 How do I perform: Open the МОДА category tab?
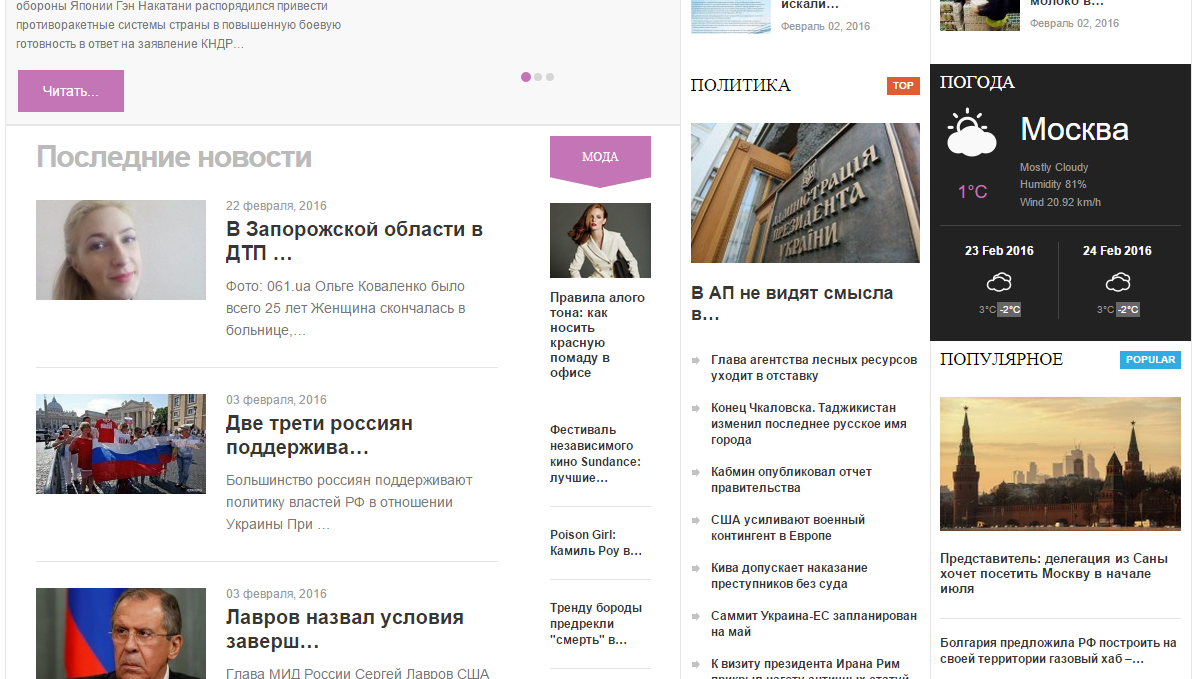click(600, 157)
